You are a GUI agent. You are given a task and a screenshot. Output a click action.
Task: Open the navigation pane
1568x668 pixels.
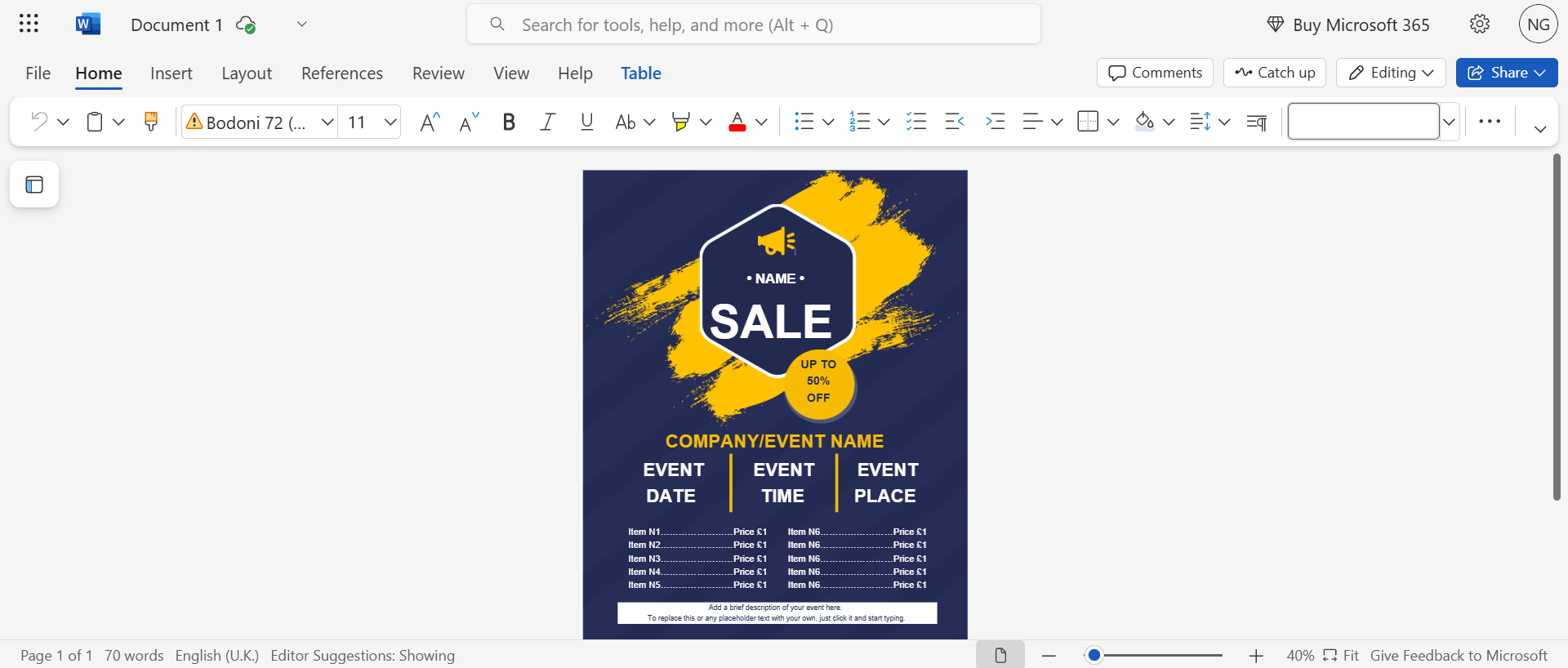34,185
